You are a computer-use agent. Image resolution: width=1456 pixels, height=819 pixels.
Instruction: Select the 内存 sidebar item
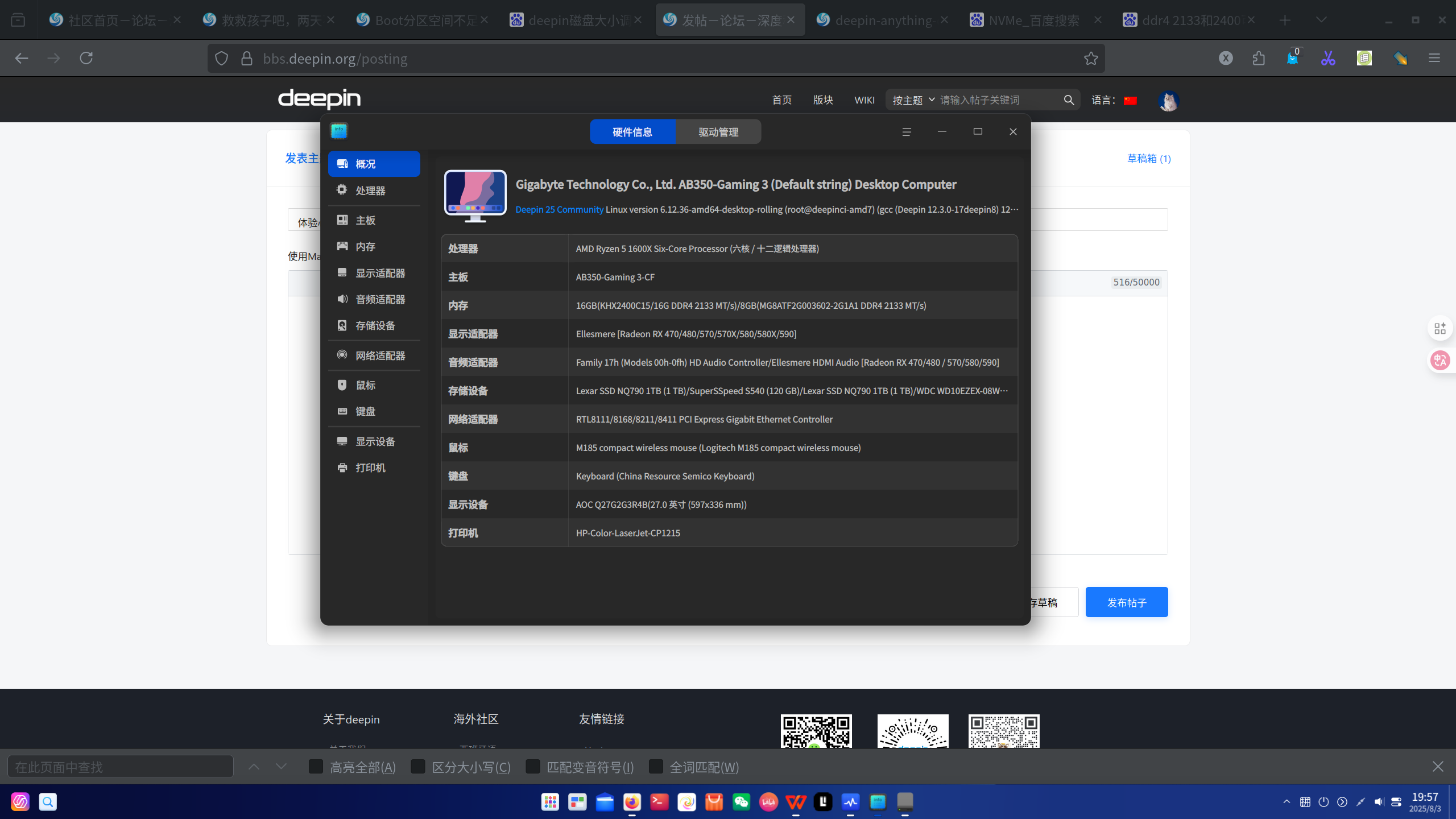pyautogui.click(x=374, y=246)
